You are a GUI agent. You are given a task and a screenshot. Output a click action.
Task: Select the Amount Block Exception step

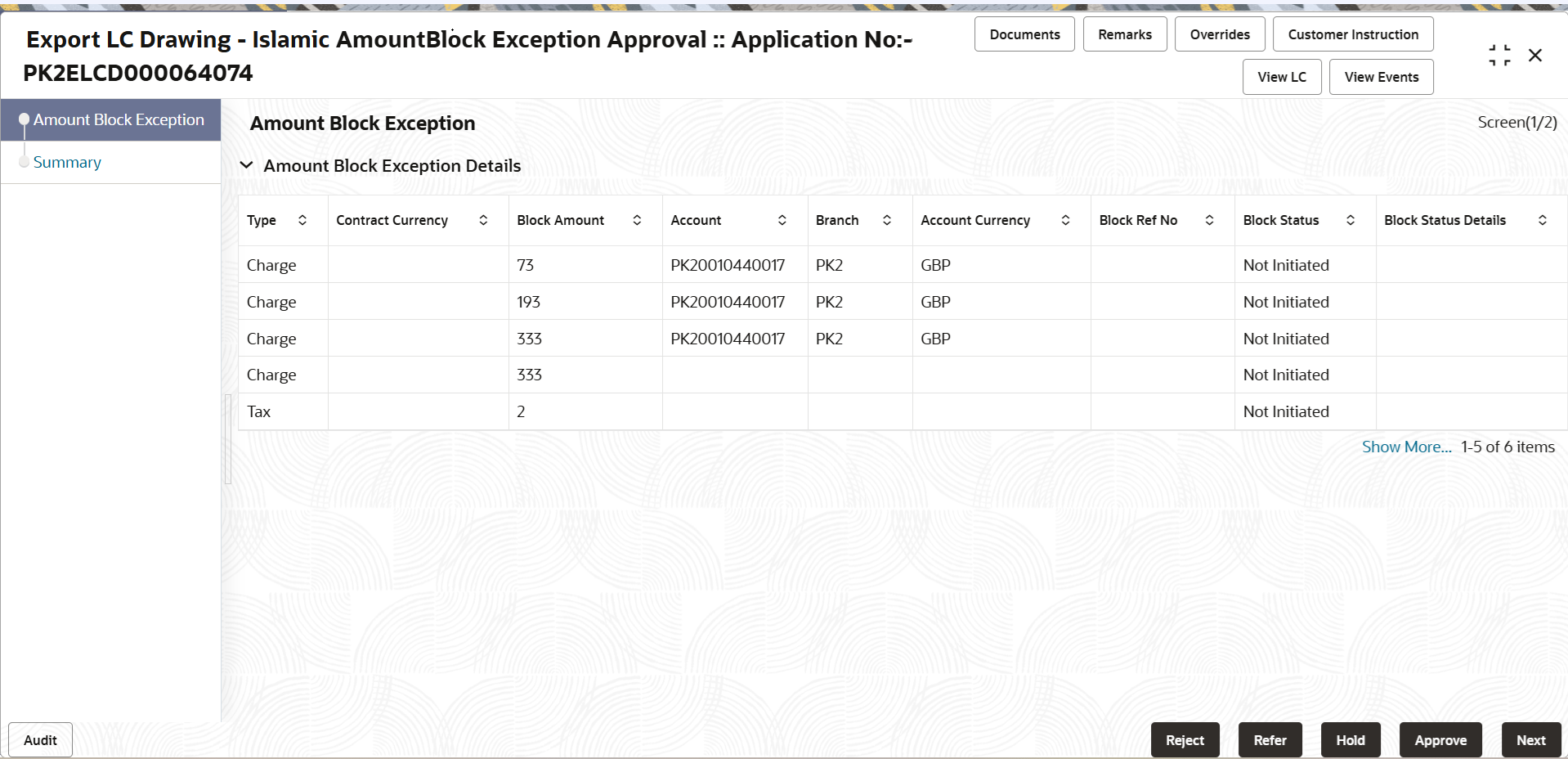(119, 119)
